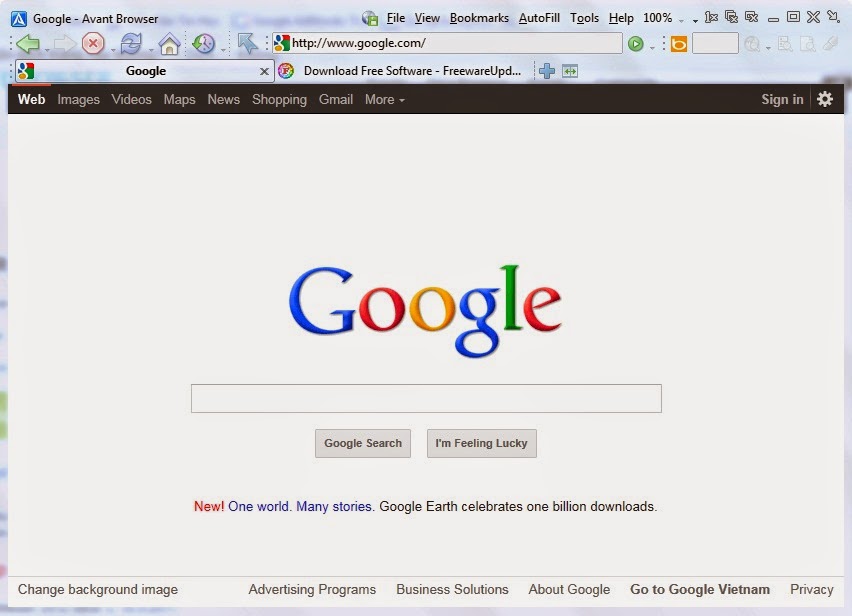Click the grayed Forward arrow button
The width and height of the screenshot is (852, 616).
65,43
